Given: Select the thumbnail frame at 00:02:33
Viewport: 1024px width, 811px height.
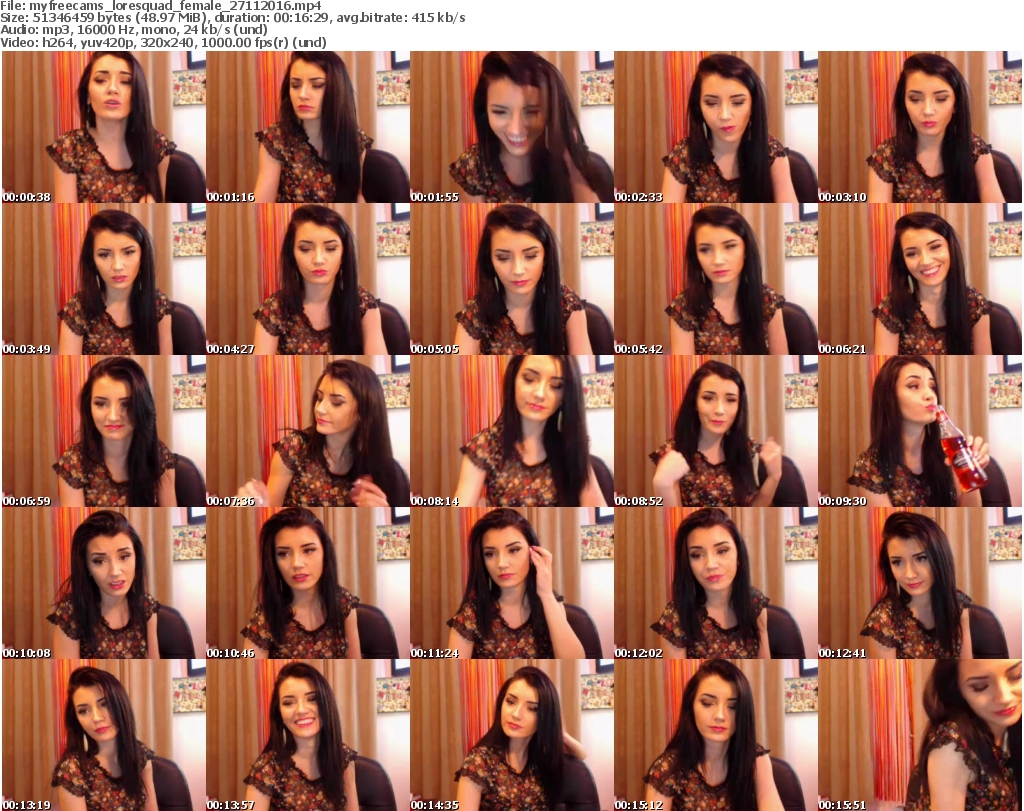Looking at the screenshot, I should point(716,127).
